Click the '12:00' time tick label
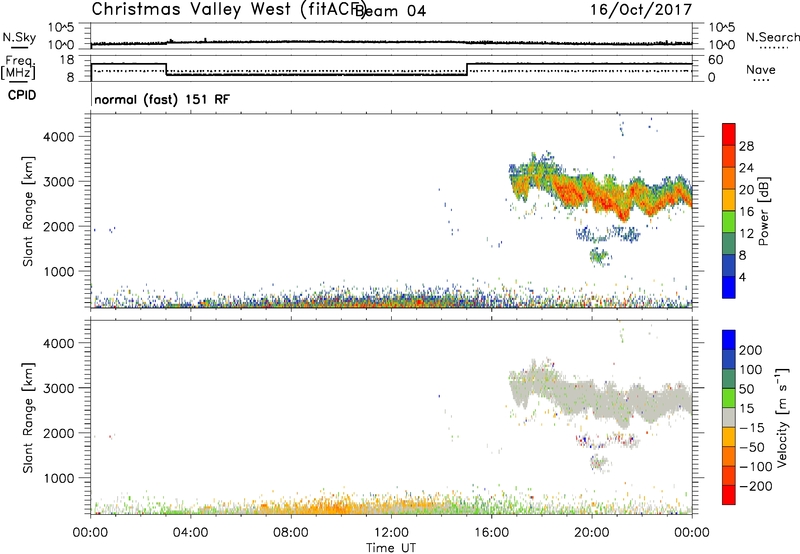This screenshot has width=800, height=554. [x=391, y=533]
